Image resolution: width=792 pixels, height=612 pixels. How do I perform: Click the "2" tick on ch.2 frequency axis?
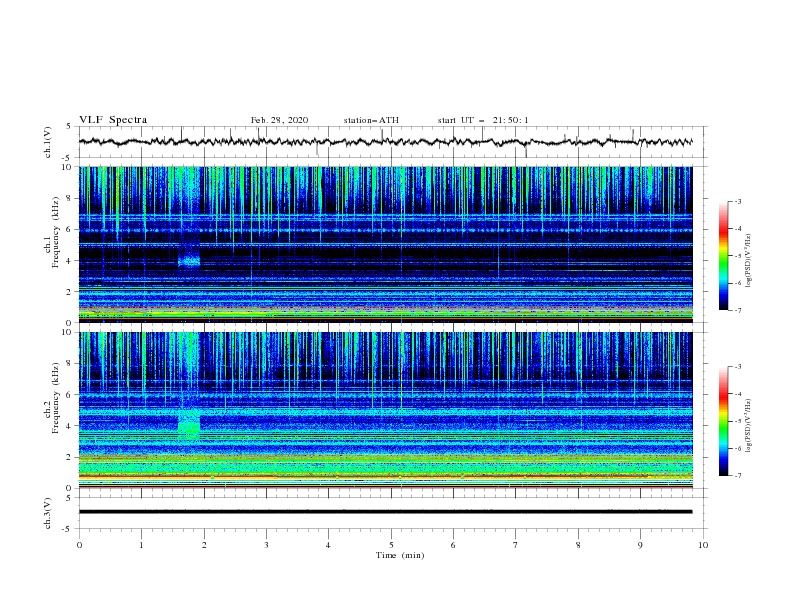[x=70, y=457]
